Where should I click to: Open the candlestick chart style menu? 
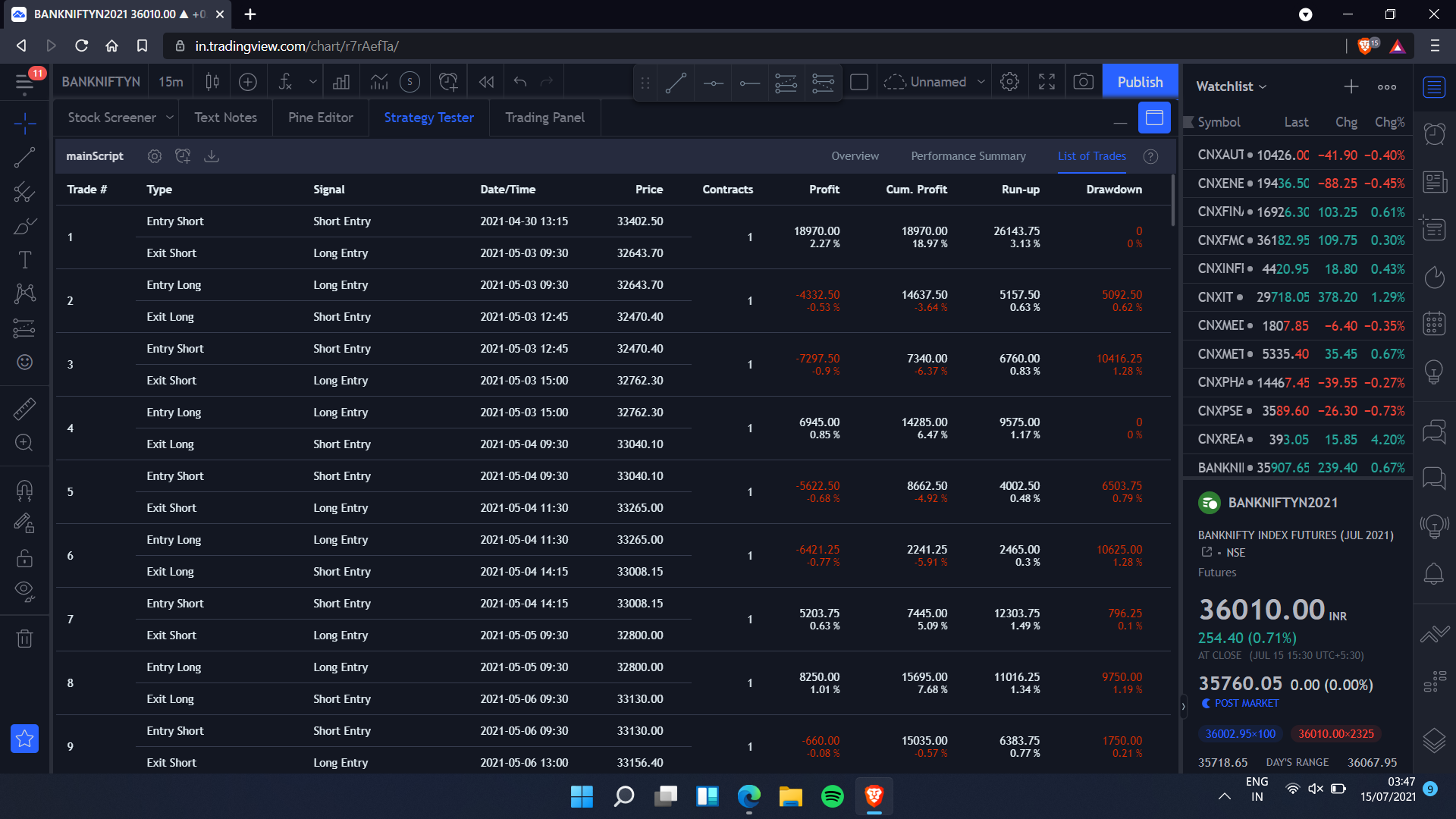pos(212,82)
